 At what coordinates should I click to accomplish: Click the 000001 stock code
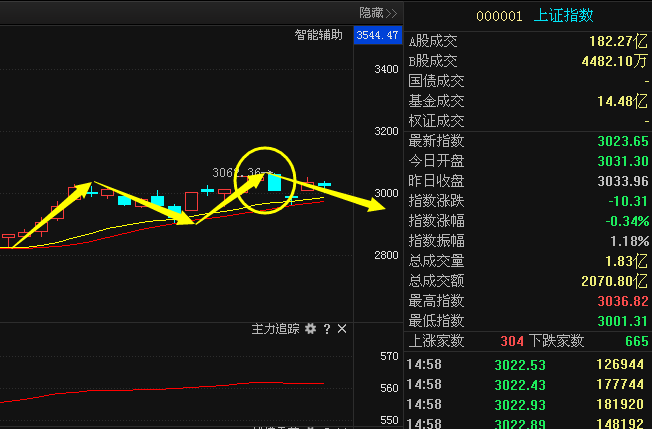tap(500, 15)
